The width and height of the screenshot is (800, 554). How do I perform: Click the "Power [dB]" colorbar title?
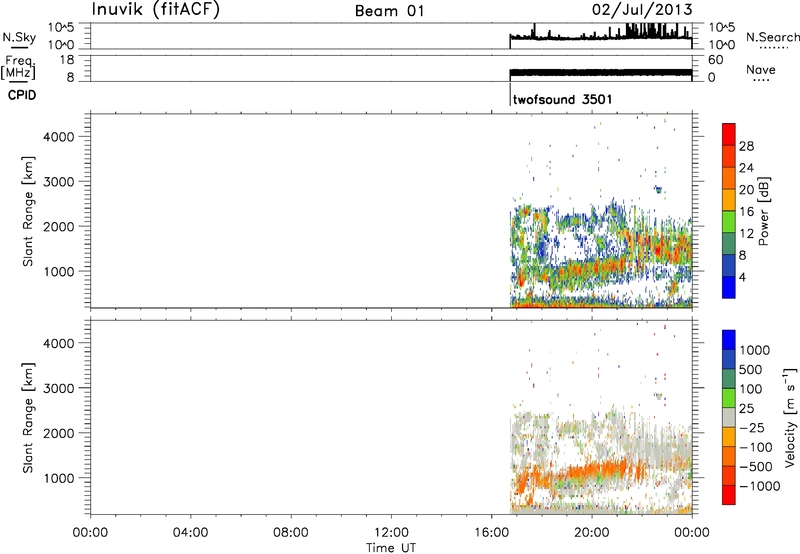coord(763,211)
